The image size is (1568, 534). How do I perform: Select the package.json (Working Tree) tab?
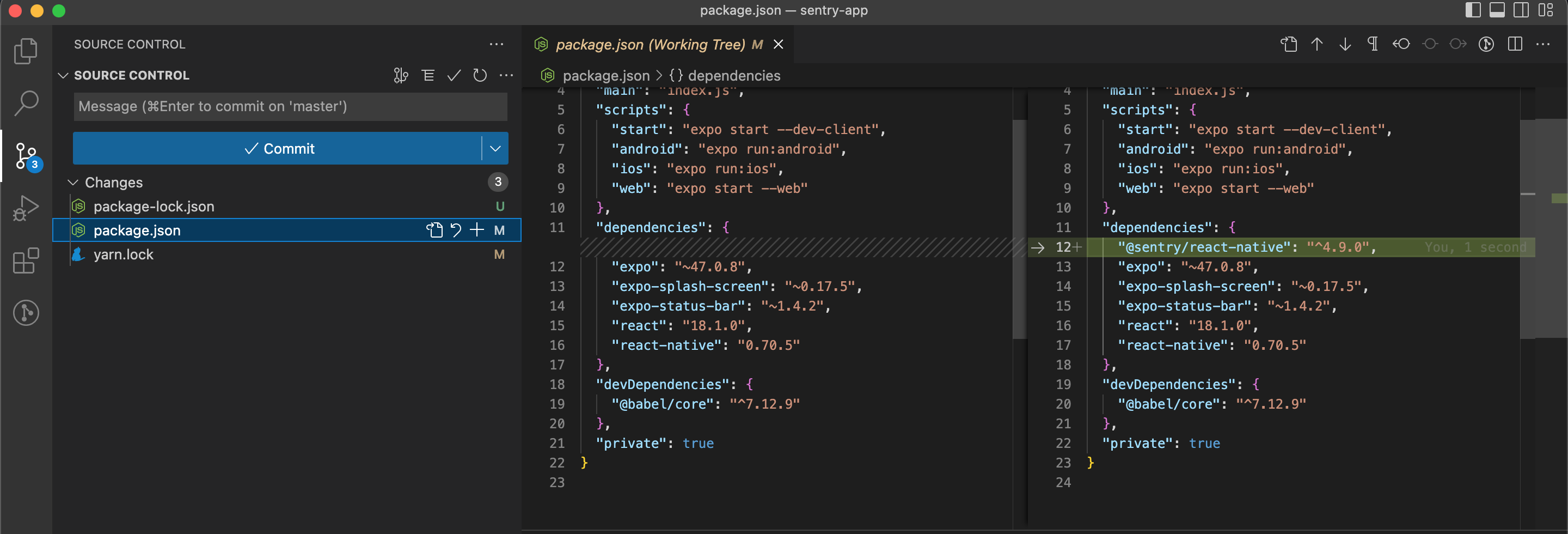pos(650,45)
